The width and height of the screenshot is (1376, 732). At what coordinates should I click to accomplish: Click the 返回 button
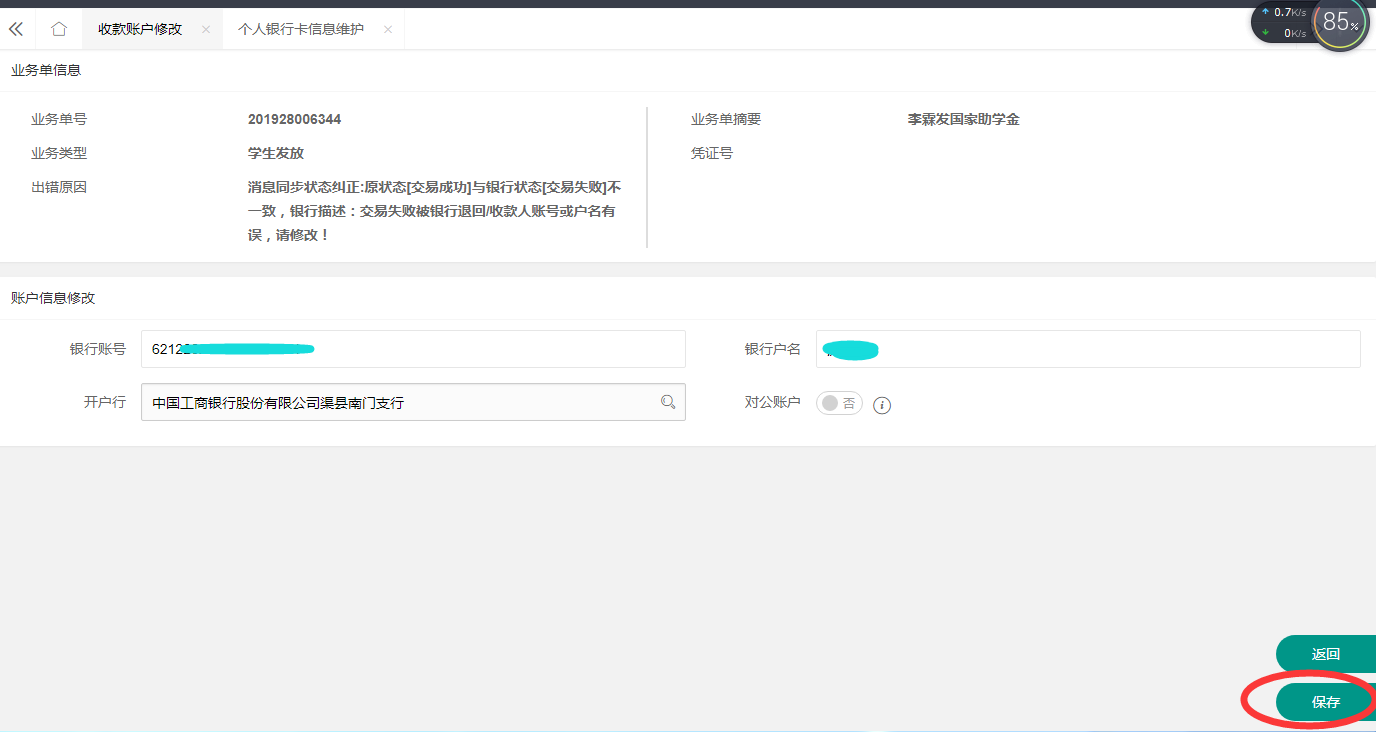[1325, 654]
